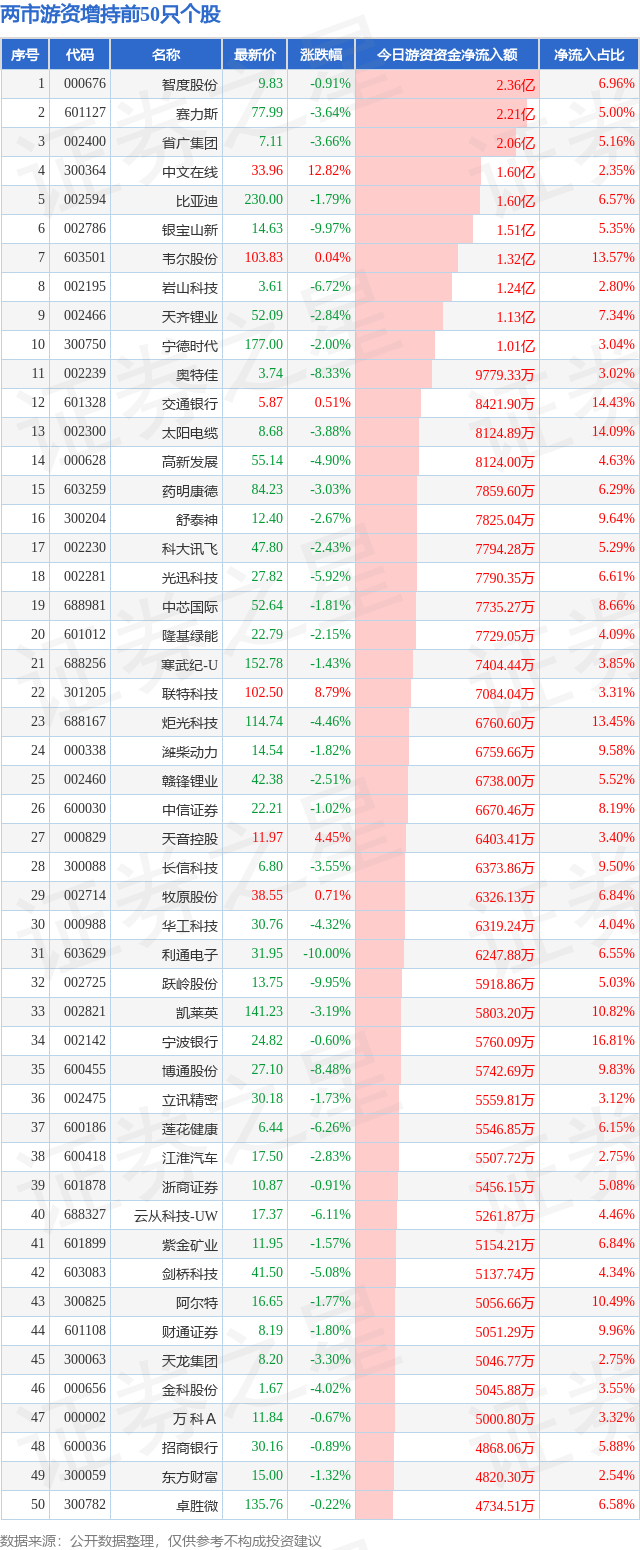Select stock name 阿尔特
This screenshot has height=1550, width=640.
click(197, 1302)
